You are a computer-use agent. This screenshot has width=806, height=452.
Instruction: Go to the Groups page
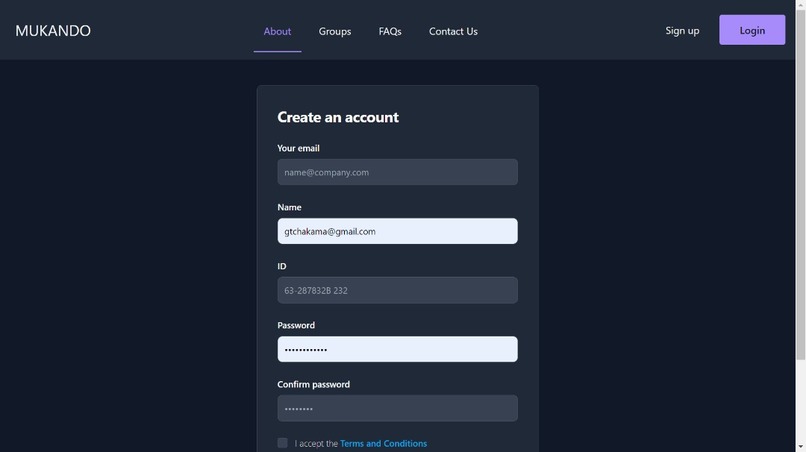tap(335, 31)
